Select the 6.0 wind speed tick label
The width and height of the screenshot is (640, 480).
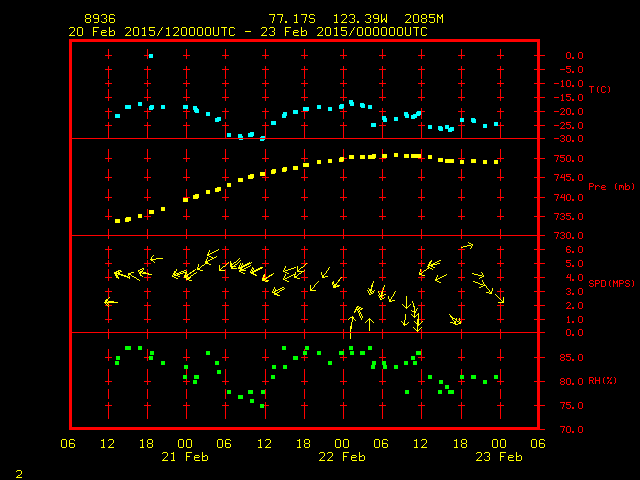574,250
